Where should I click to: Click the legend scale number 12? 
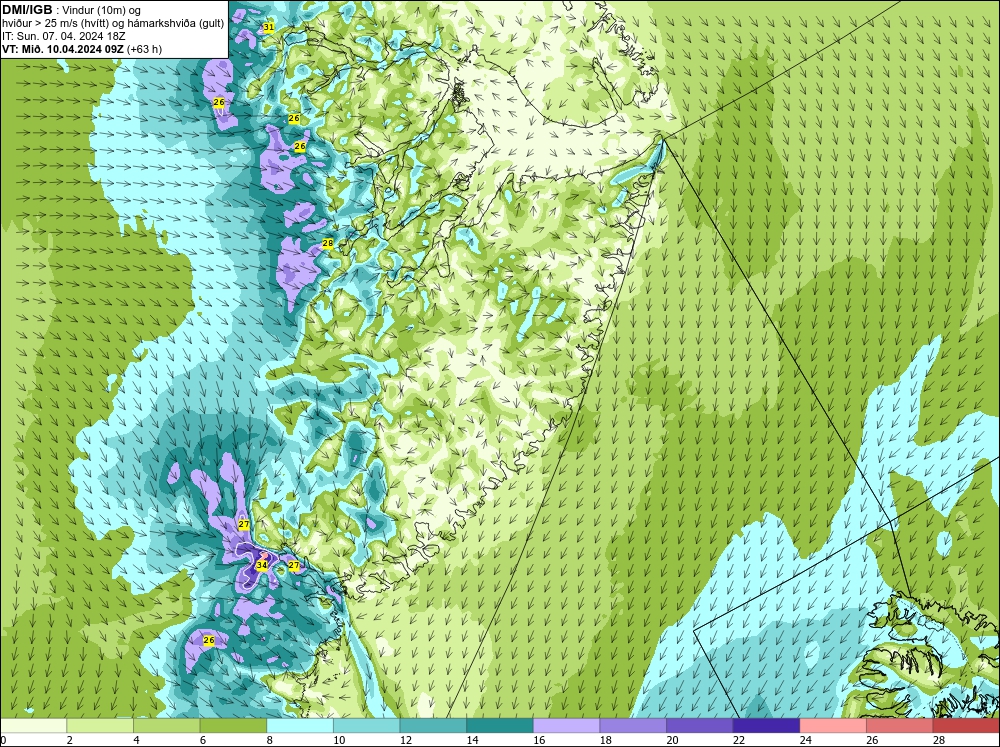[405, 740]
